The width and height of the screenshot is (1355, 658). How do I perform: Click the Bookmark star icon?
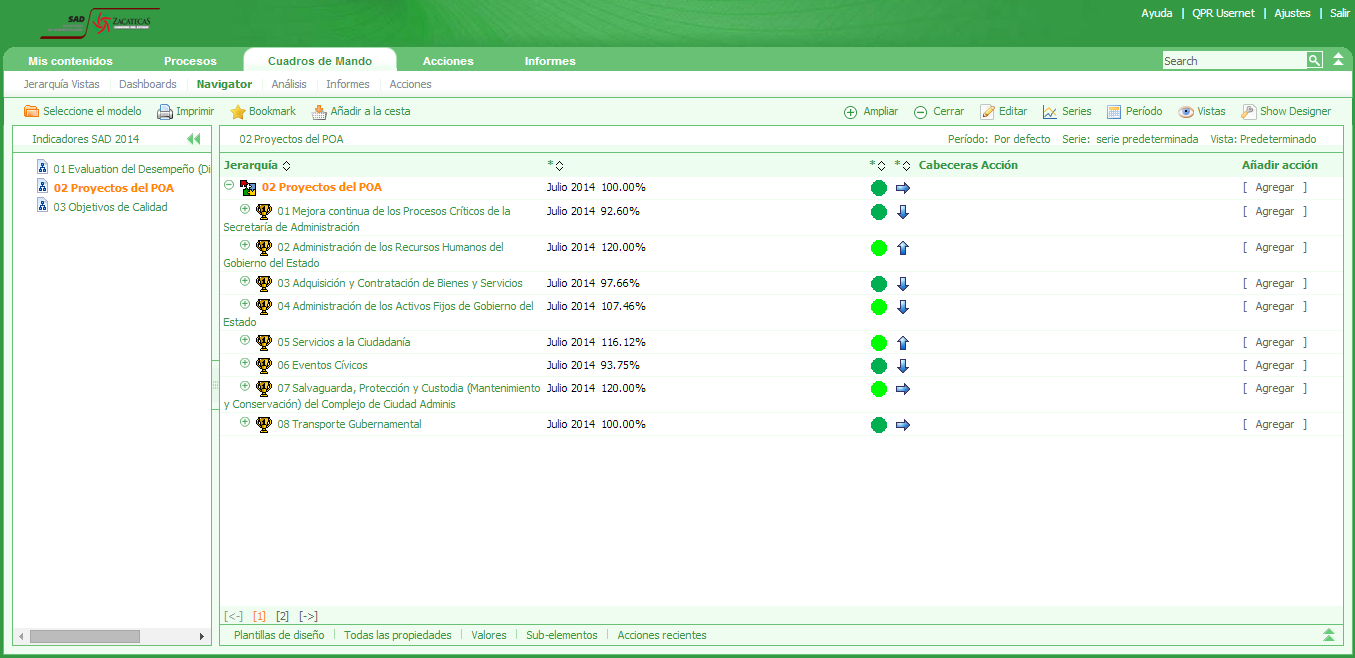pos(238,112)
